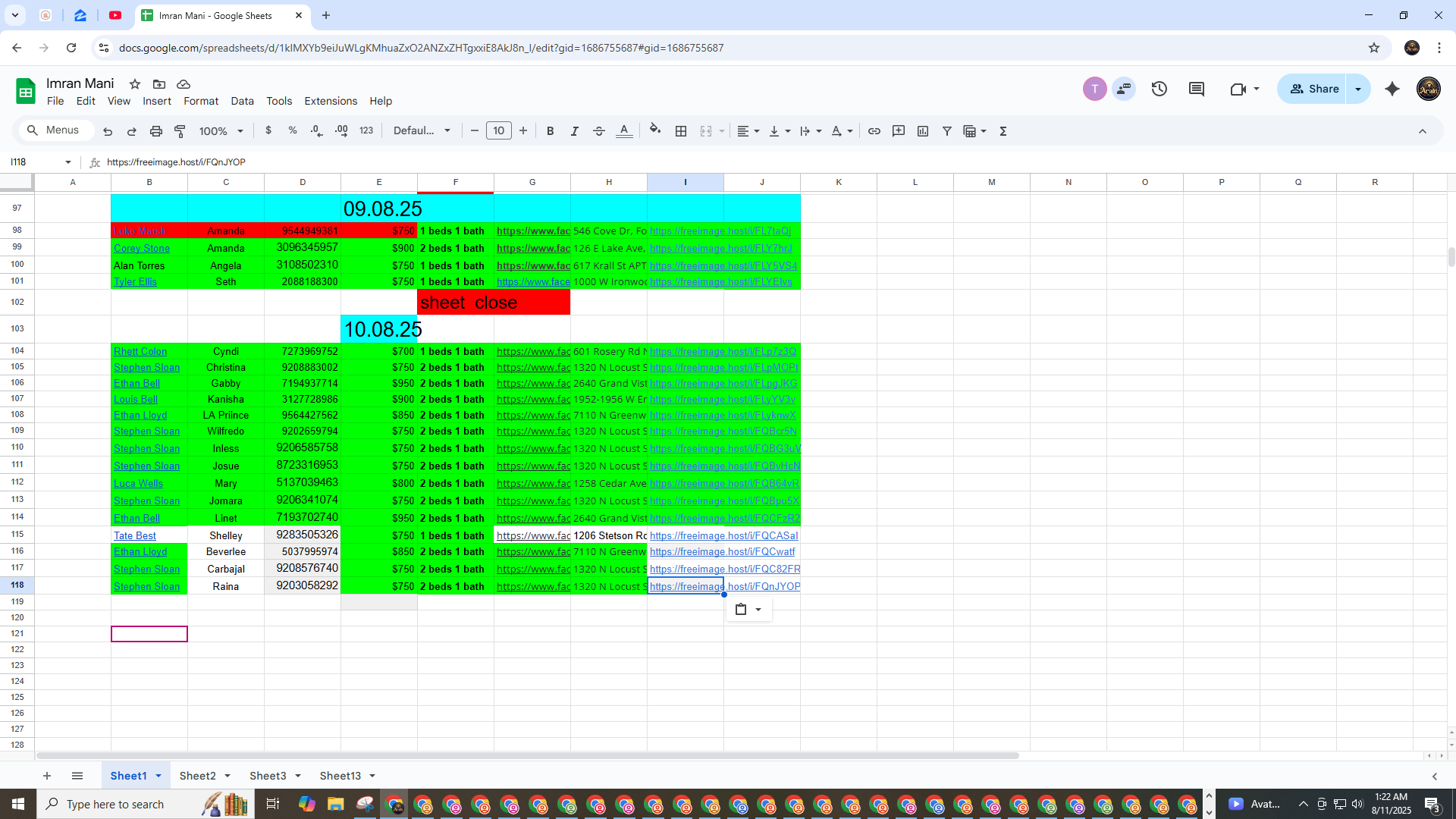Image resolution: width=1456 pixels, height=819 pixels.
Task: Open the fill color picker
Action: (x=654, y=131)
